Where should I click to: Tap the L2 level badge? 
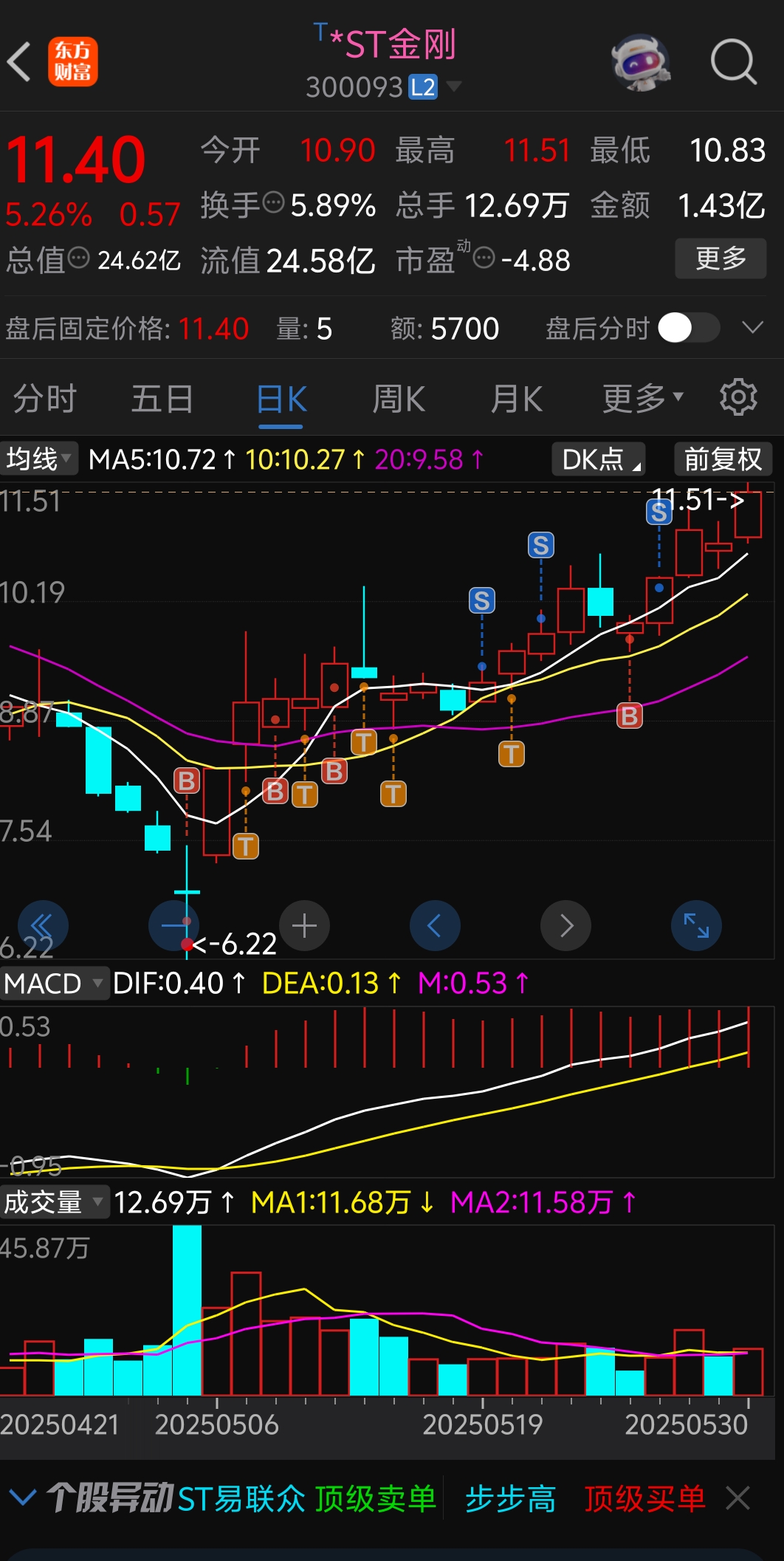point(423,87)
